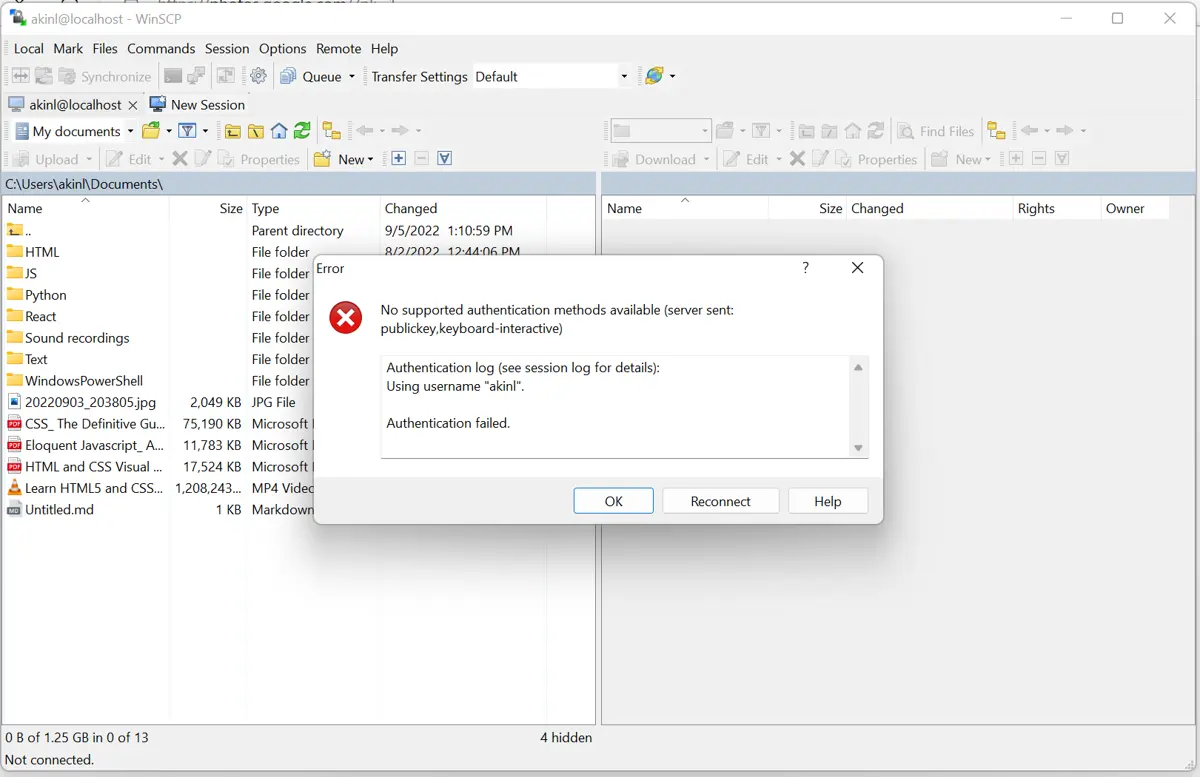Open the Session menu
1200x777 pixels.
(x=227, y=48)
